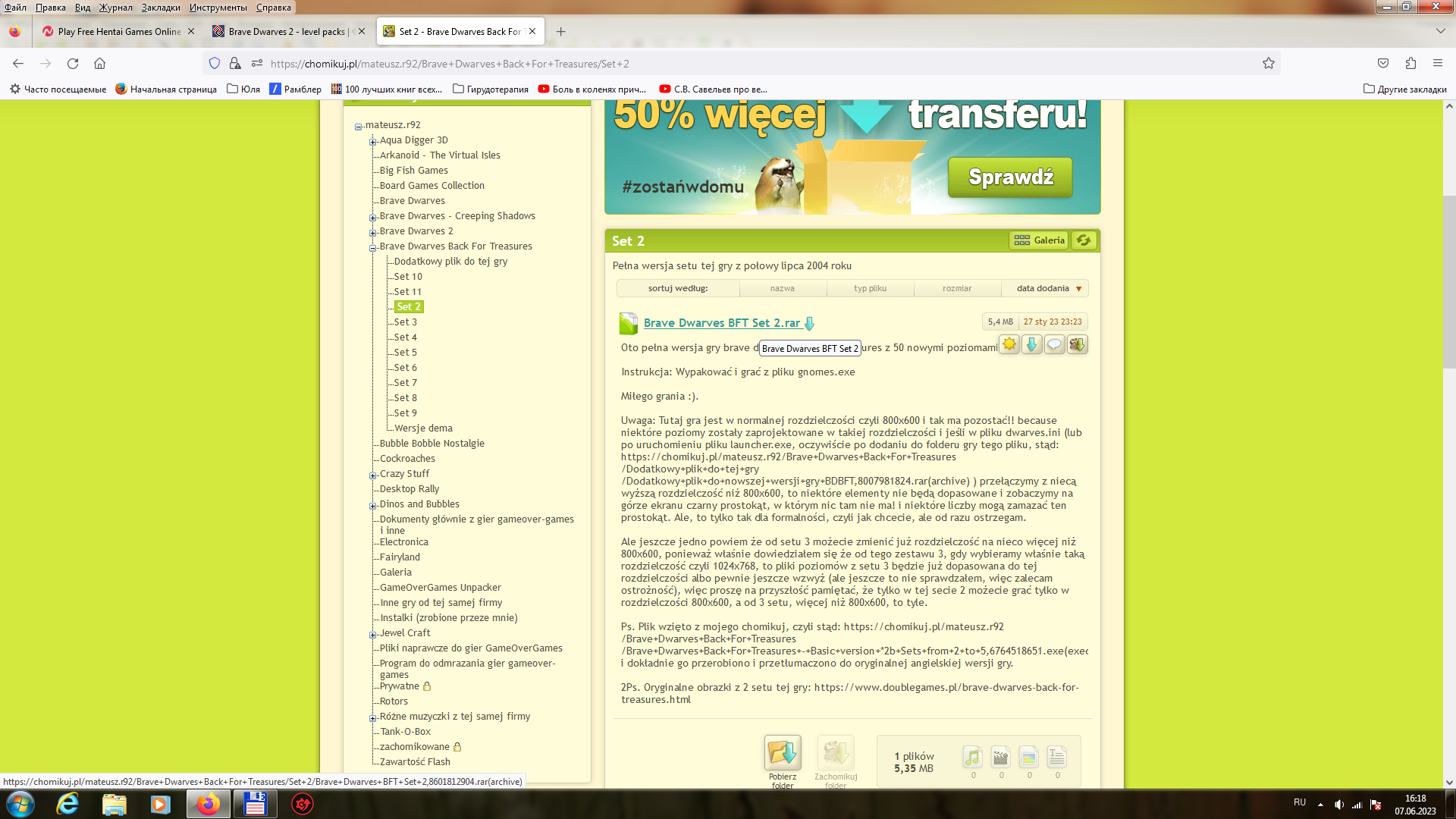Expand the Aqua Digger 3D folder node
The image size is (1456, 819).
[x=372, y=142]
